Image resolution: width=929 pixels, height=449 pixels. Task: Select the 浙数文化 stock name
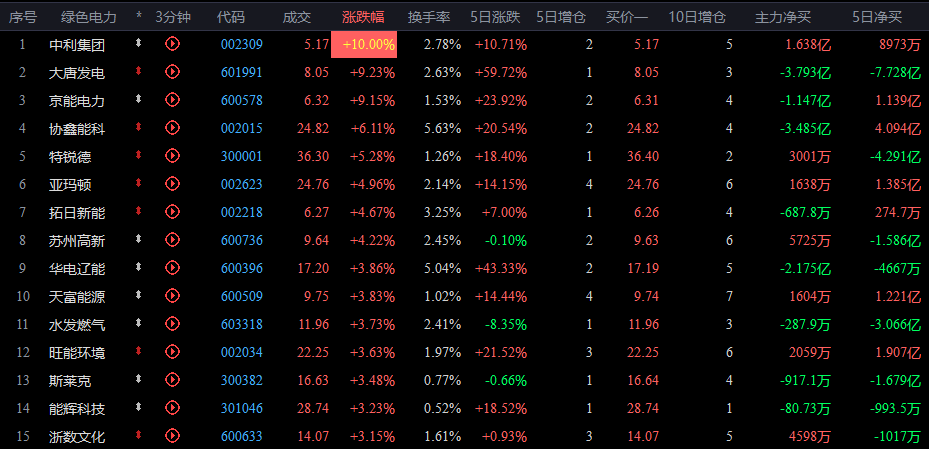tap(77, 437)
